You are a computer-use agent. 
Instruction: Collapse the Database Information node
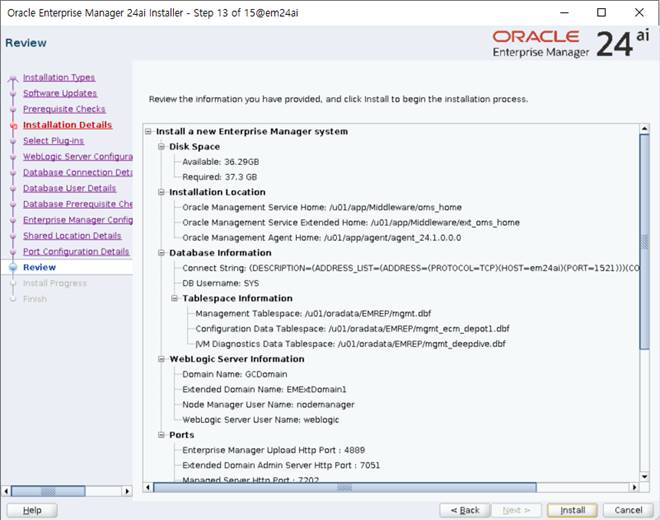coord(161,253)
